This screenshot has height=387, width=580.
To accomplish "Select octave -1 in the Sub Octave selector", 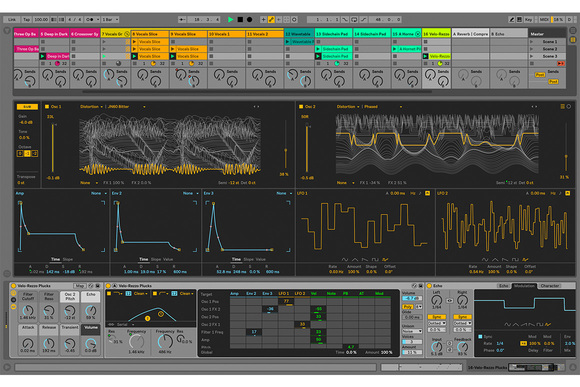I will (x=27, y=154).
